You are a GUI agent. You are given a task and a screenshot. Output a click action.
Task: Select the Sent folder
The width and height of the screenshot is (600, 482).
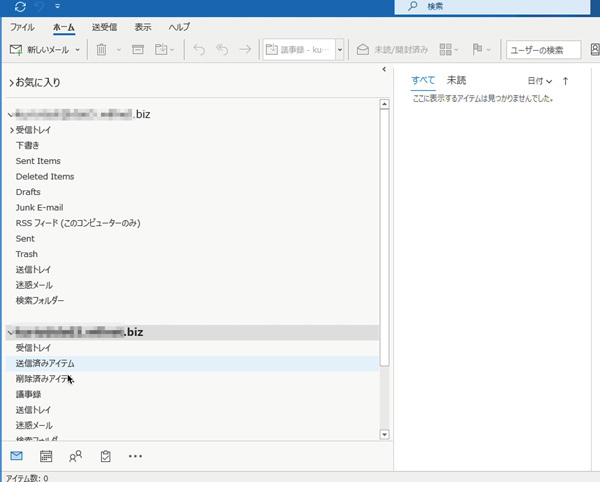[x=25, y=239]
